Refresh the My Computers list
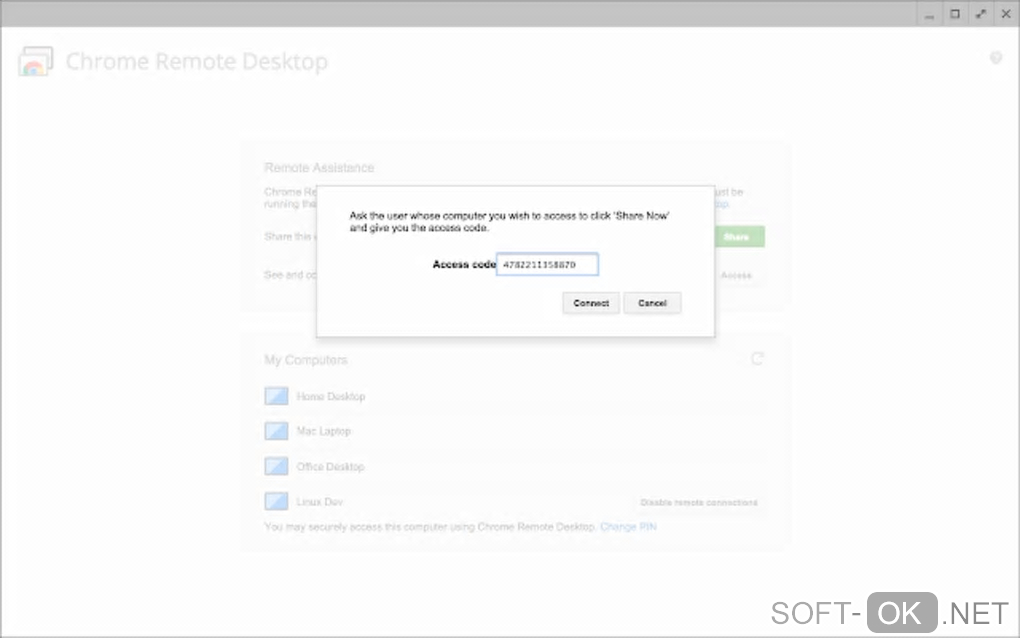This screenshot has width=1020, height=638. pos(757,358)
